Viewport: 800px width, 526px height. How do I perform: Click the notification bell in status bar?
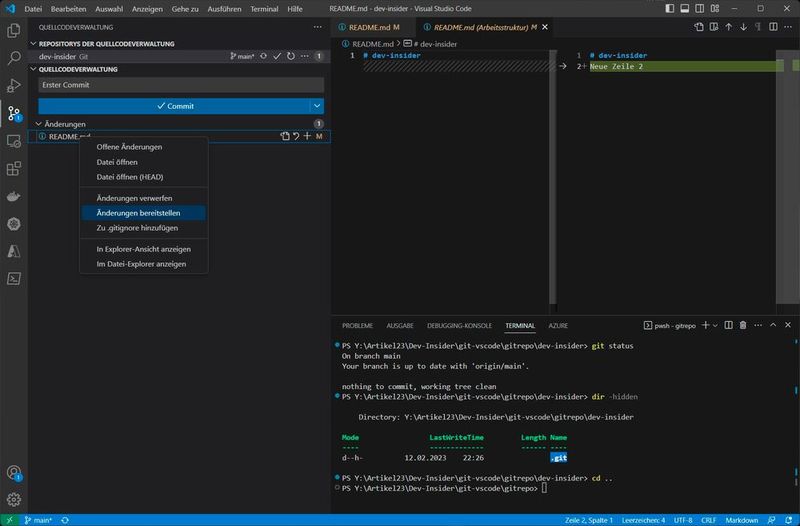(x=789, y=520)
